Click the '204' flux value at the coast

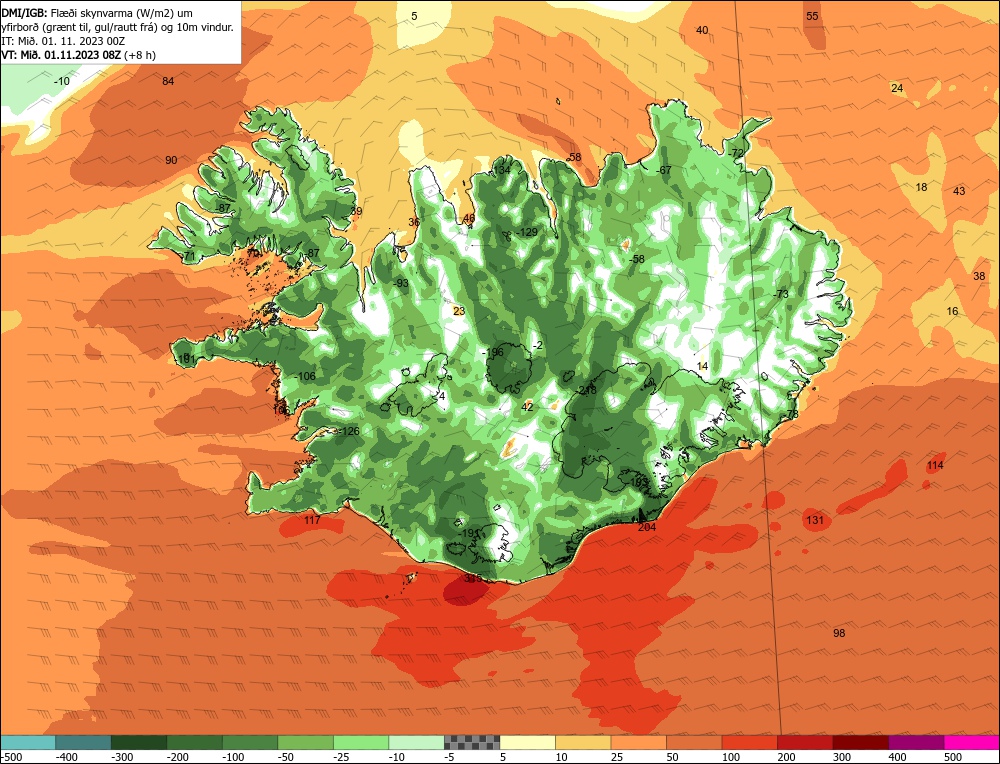coord(647,527)
